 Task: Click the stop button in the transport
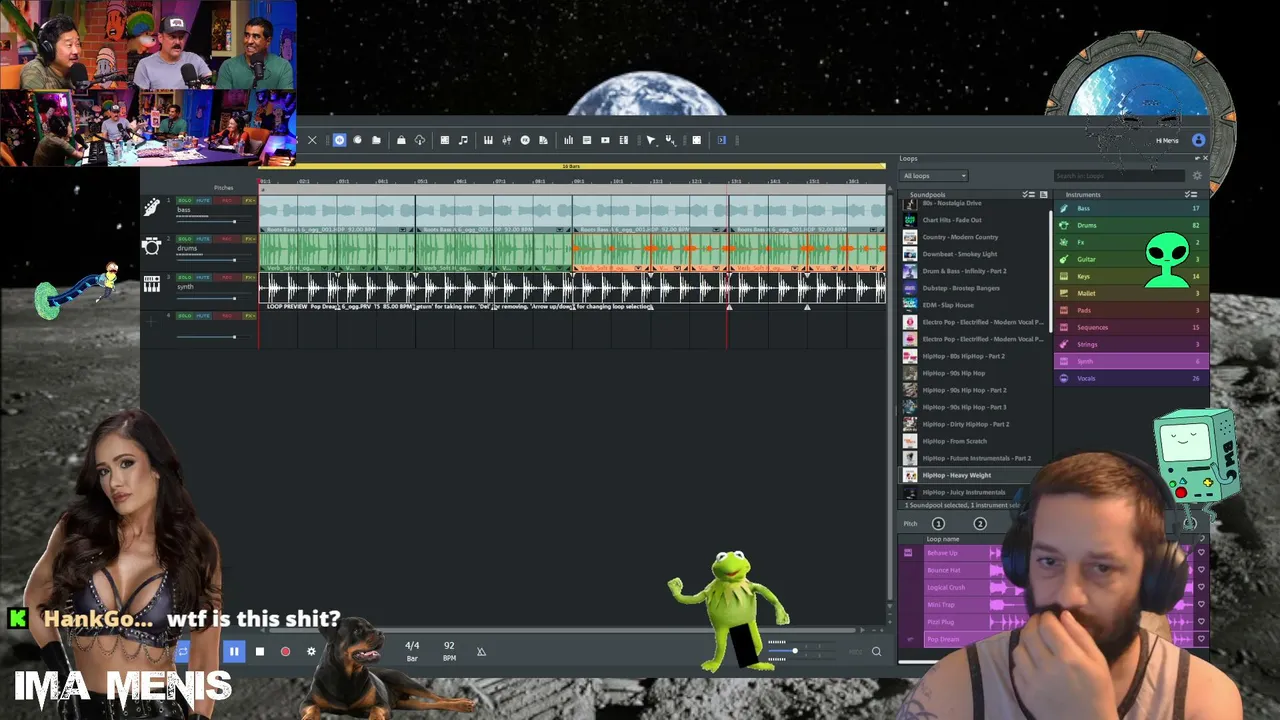point(260,652)
